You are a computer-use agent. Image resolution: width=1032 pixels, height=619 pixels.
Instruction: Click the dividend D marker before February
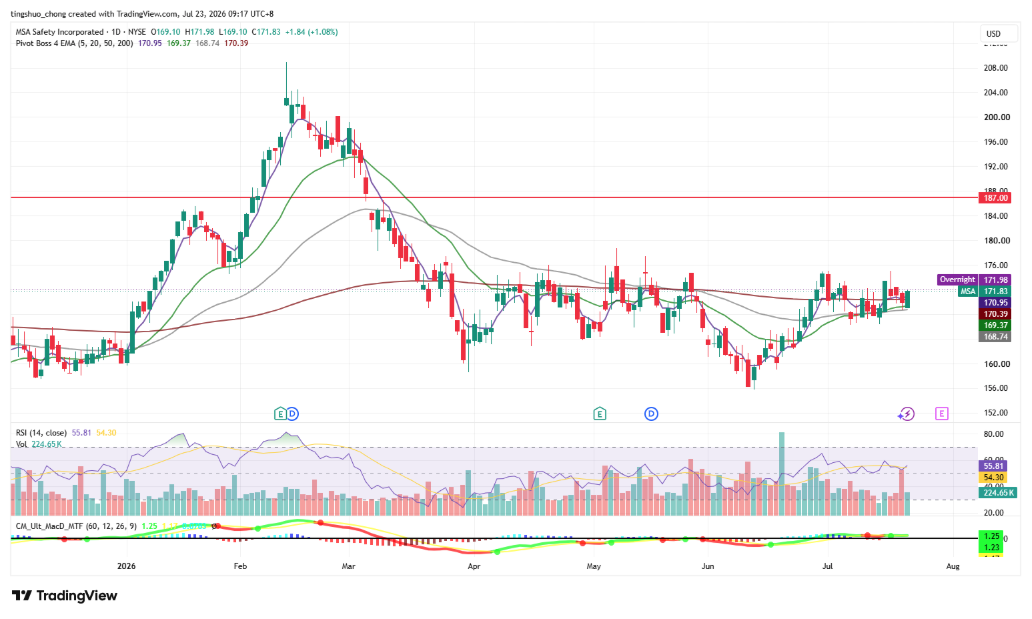click(292, 414)
